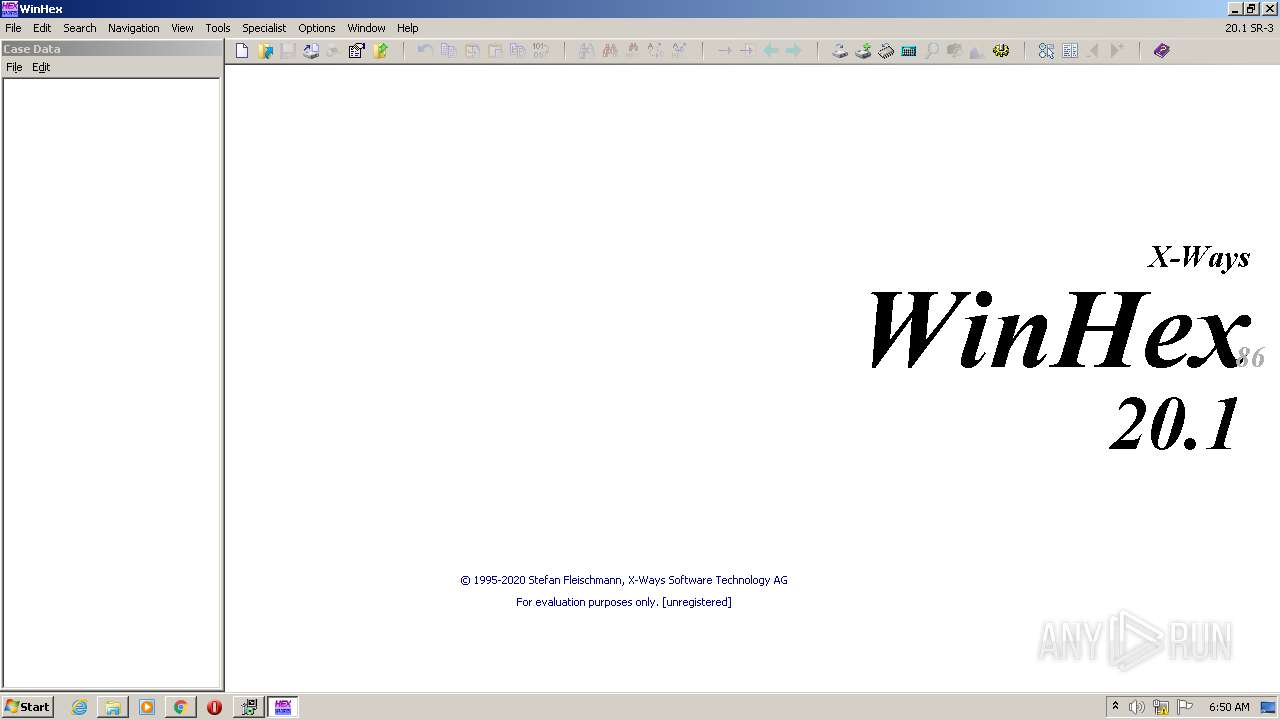Open the Search menu
This screenshot has height=720, width=1280.
click(80, 28)
